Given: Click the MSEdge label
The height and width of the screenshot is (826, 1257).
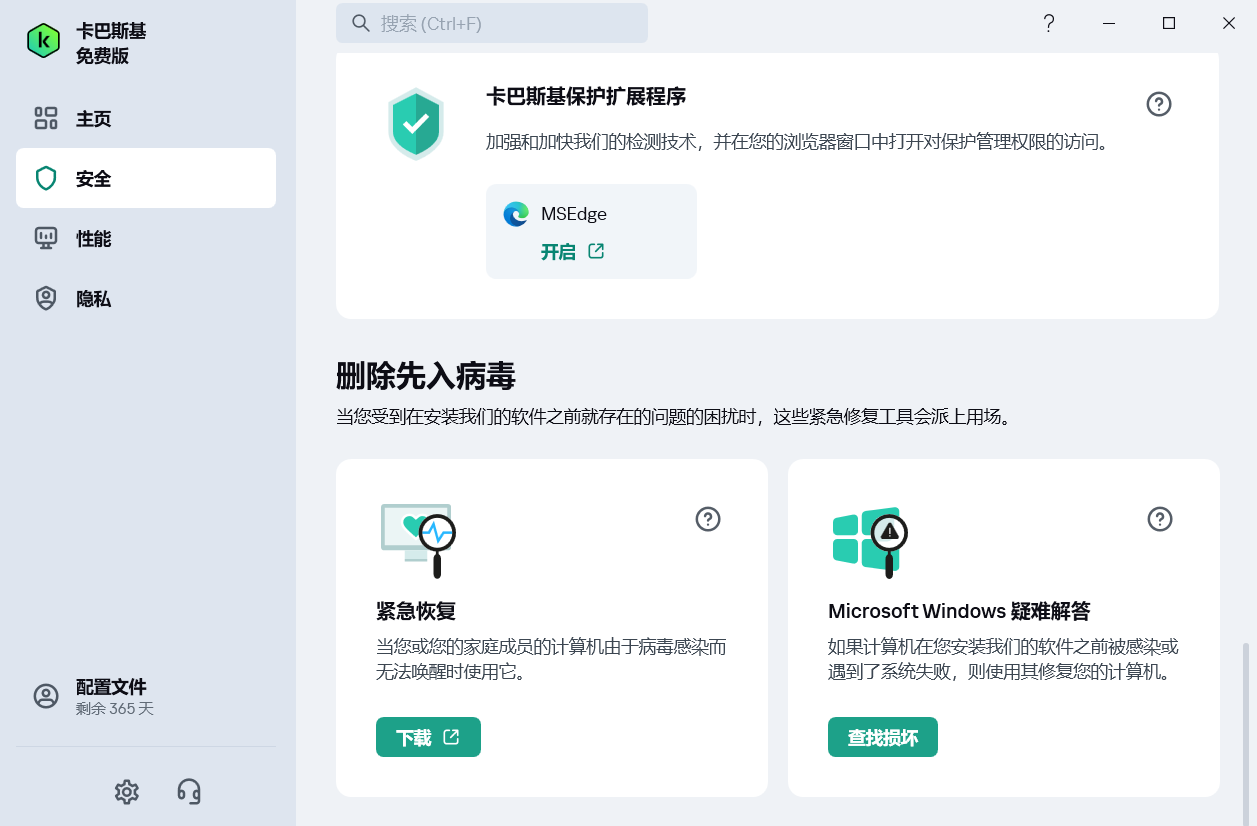Looking at the screenshot, I should coord(574,214).
